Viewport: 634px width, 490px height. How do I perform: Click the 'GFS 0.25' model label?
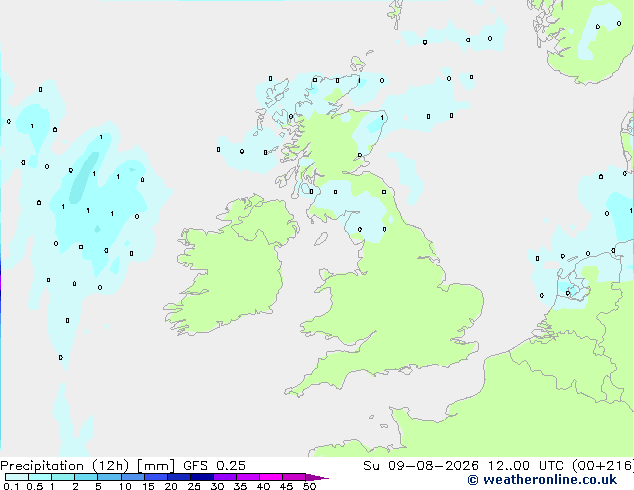click(x=214, y=466)
